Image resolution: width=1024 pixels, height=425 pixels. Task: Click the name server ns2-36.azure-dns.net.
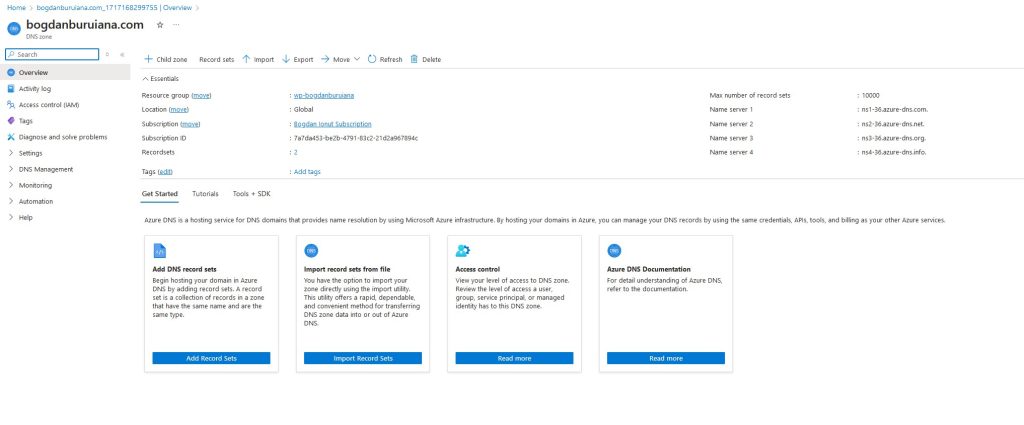[893, 124]
